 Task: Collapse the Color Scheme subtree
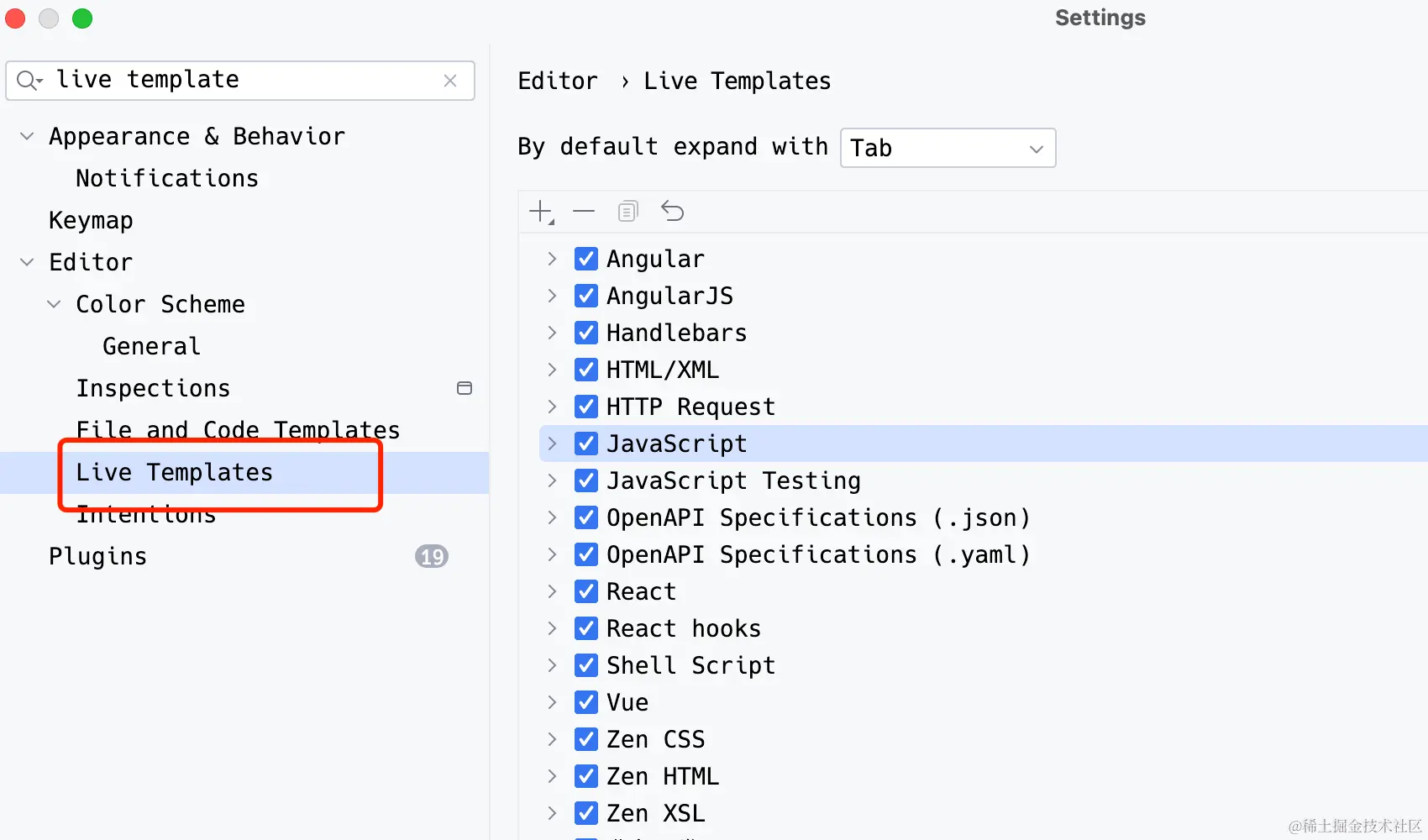click(54, 304)
